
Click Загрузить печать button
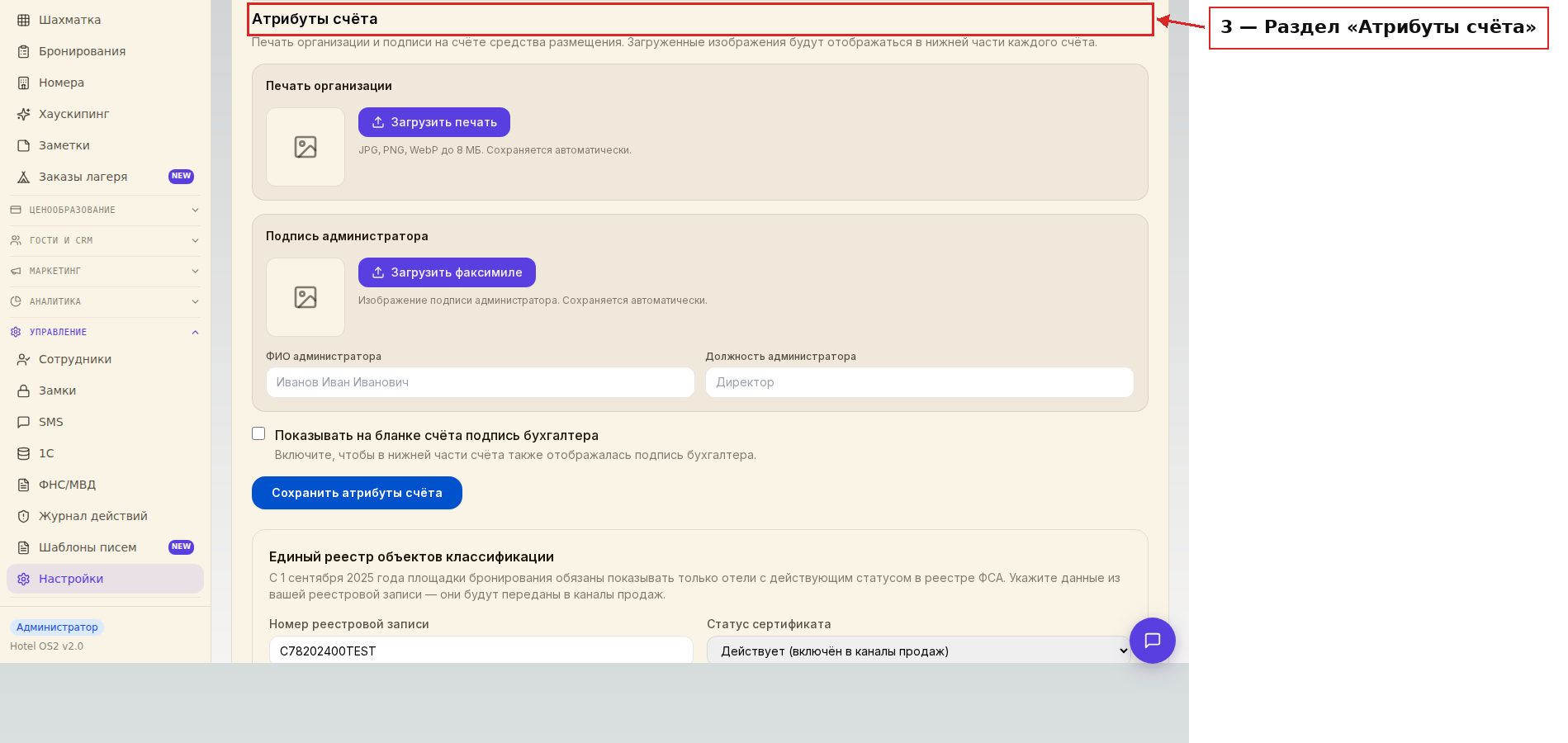(x=434, y=122)
